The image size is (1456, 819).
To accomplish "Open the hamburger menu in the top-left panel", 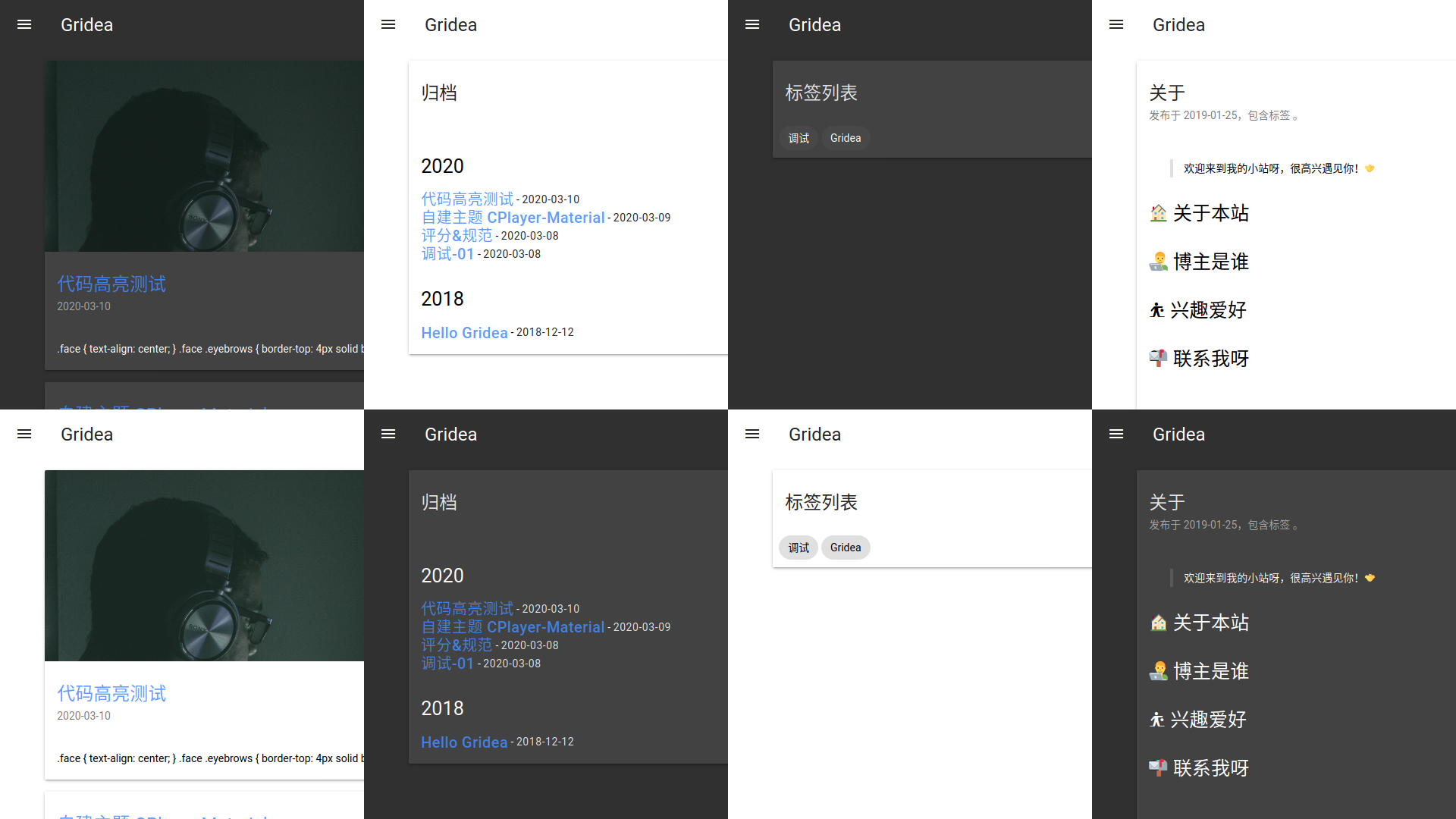I will [24, 24].
